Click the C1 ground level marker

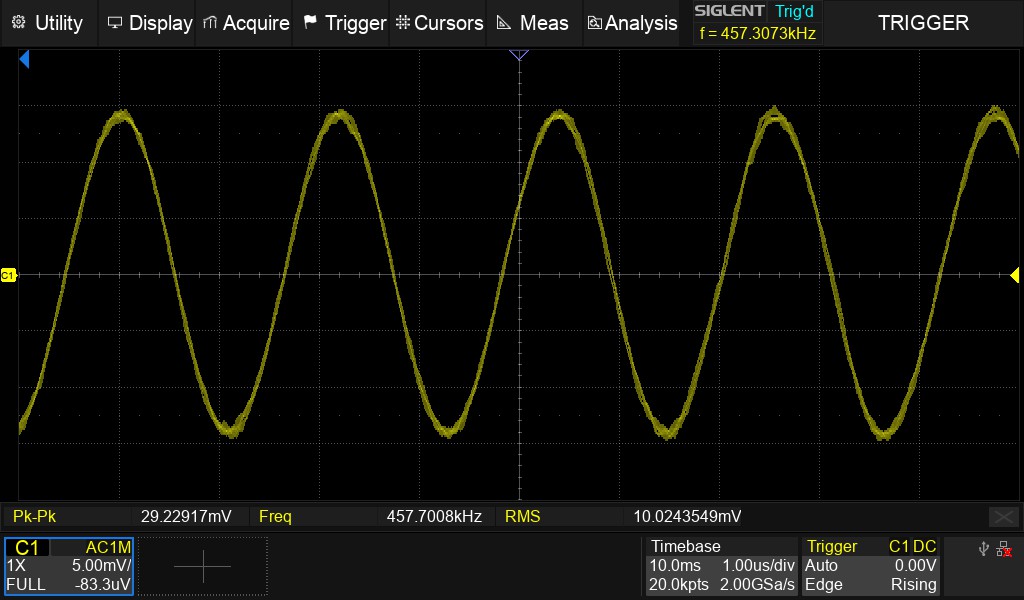click(x=8, y=275)
